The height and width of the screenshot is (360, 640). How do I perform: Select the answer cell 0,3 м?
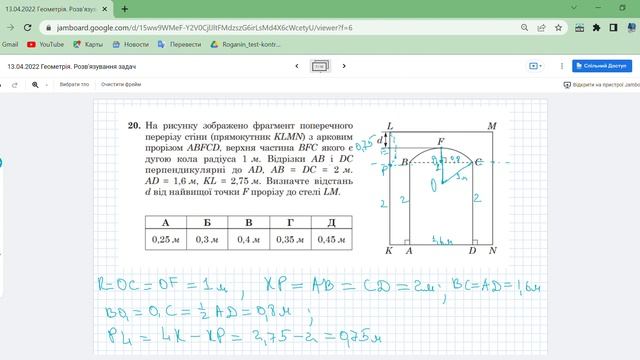207,239
